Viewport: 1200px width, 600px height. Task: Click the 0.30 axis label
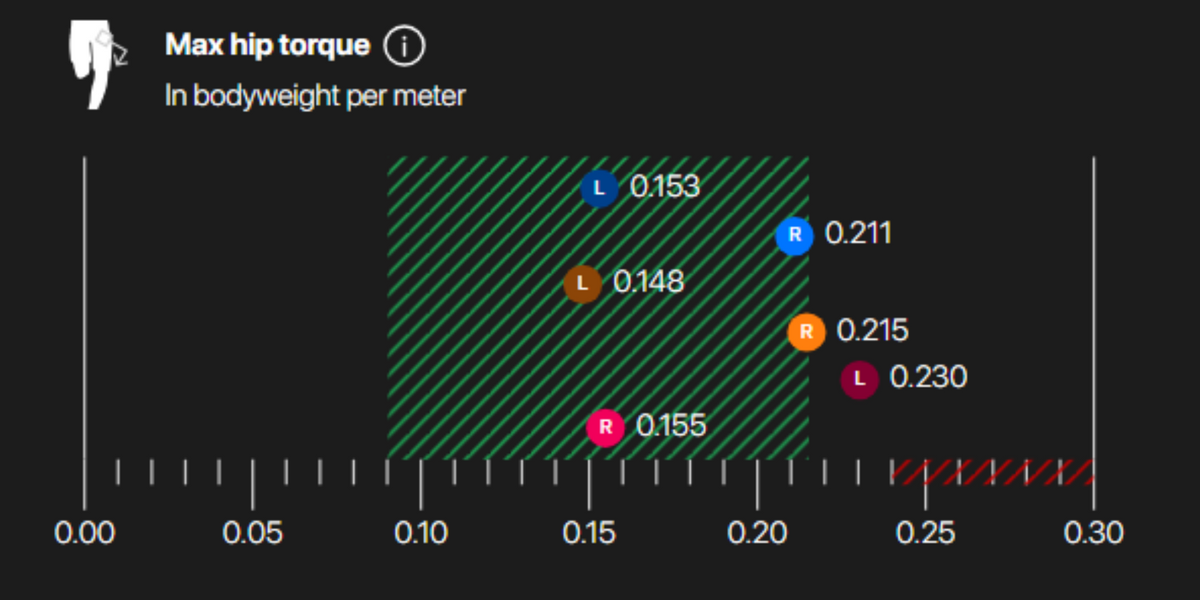coord(1094,533)
